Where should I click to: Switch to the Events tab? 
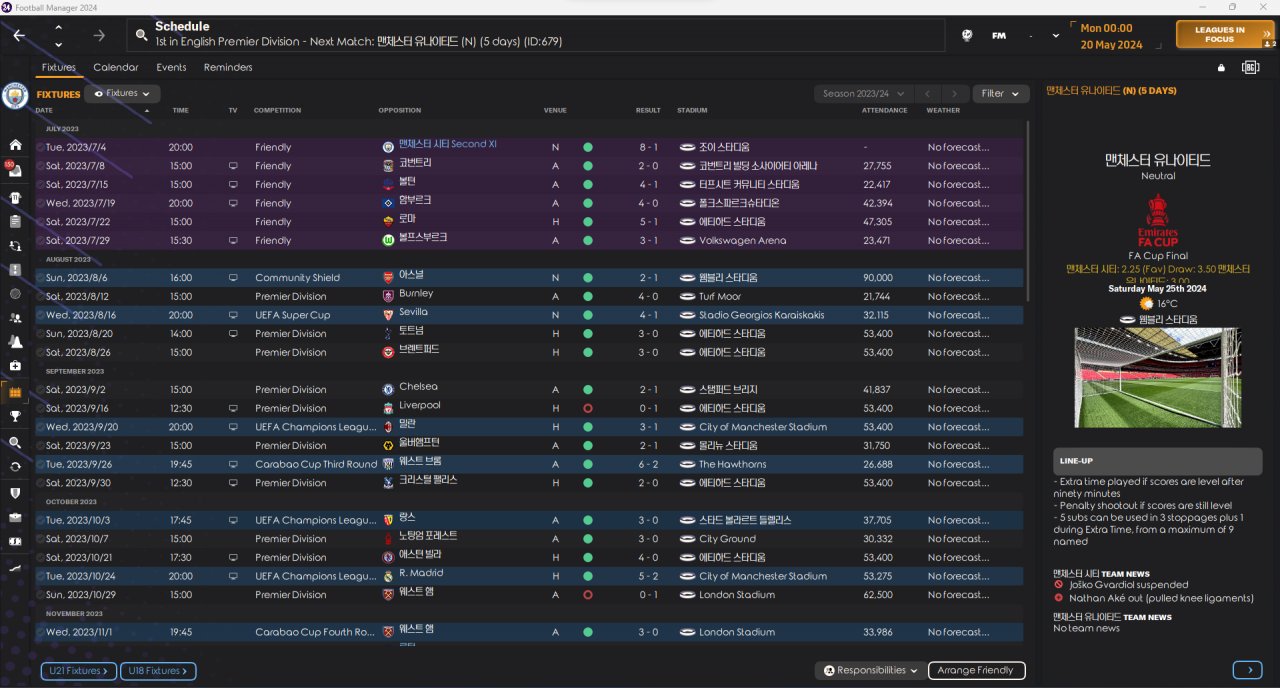pos(171,67)
